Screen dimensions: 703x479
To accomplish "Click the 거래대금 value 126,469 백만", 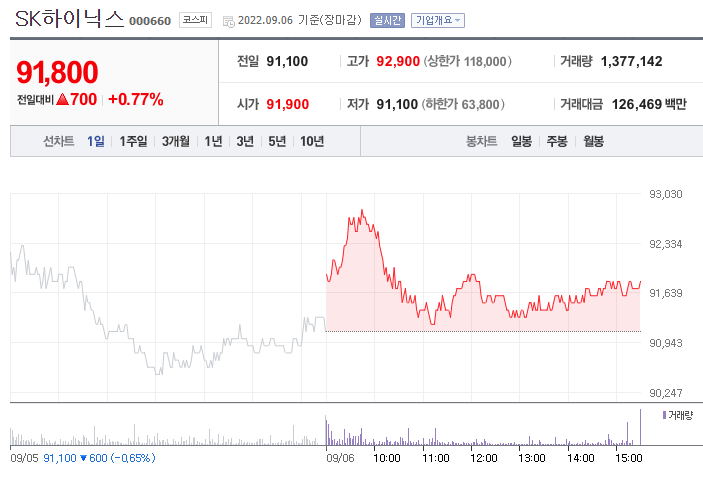I will coord(649,104).
